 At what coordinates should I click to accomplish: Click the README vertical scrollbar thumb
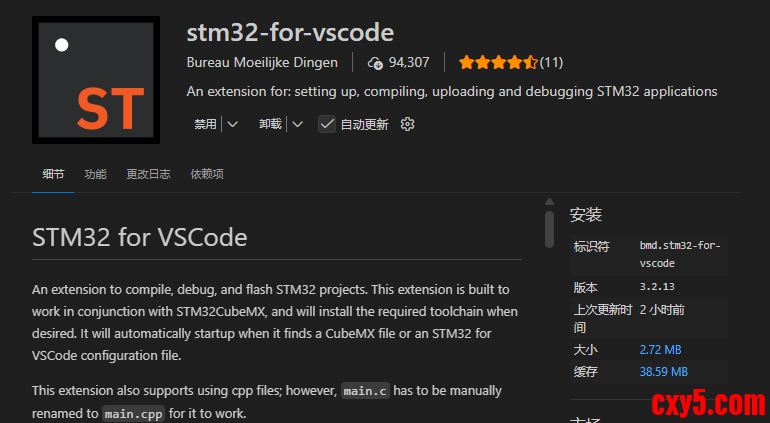pos(549,229)
